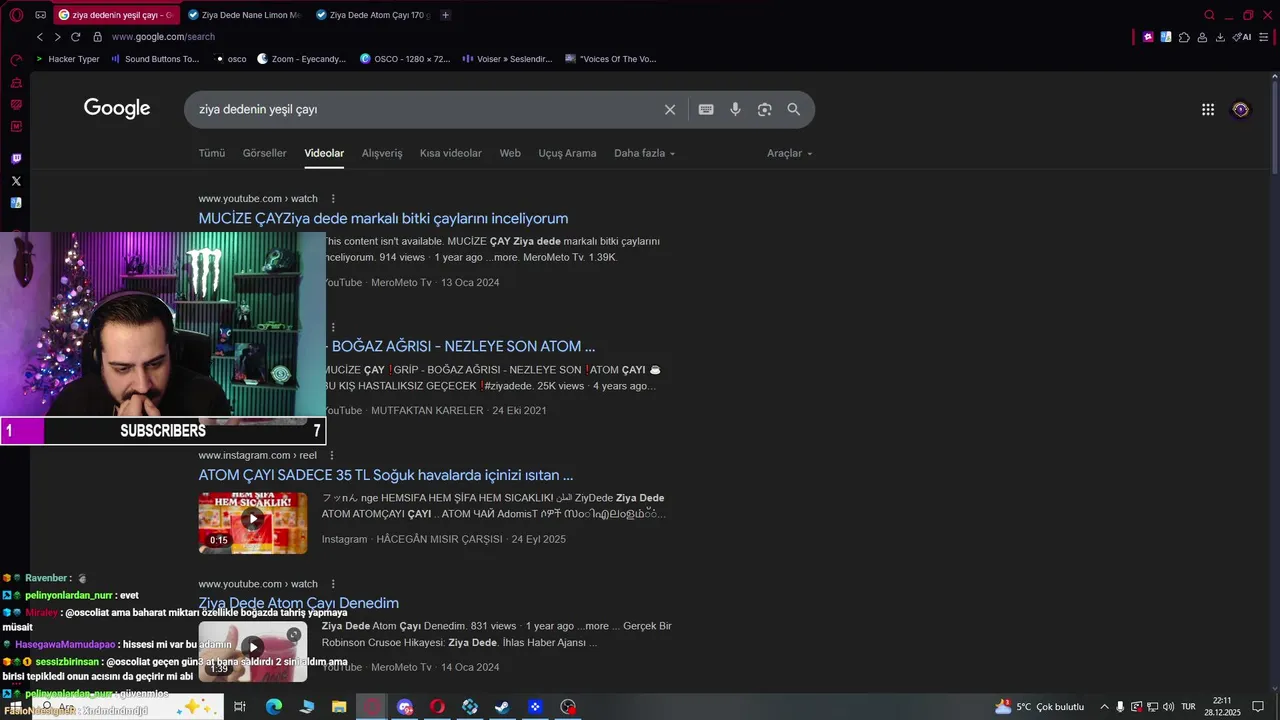Open Opera easy setup menu icon

(x=1264, y=37)
